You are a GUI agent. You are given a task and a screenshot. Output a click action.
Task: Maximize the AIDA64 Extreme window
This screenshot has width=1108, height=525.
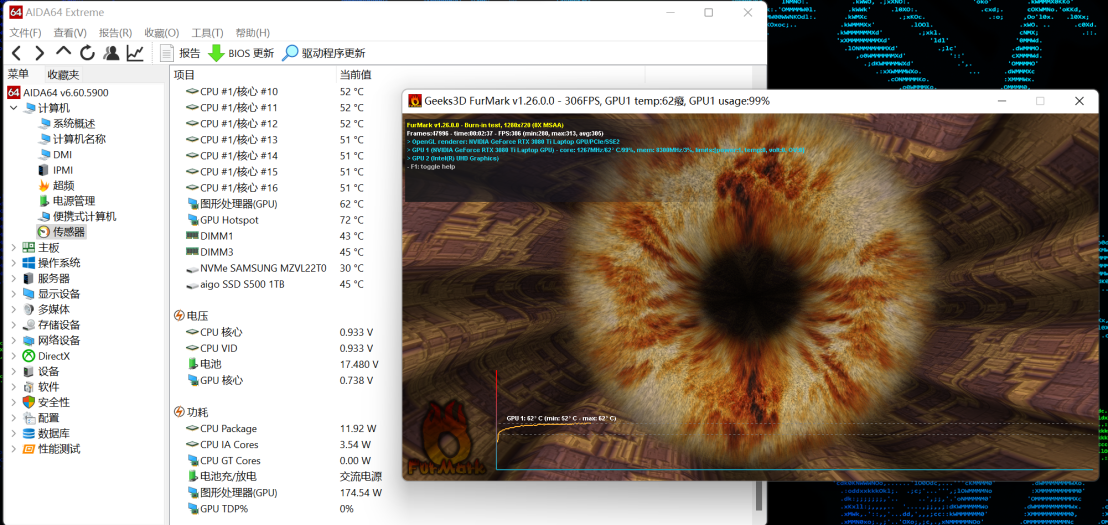(x=709, y=13)
